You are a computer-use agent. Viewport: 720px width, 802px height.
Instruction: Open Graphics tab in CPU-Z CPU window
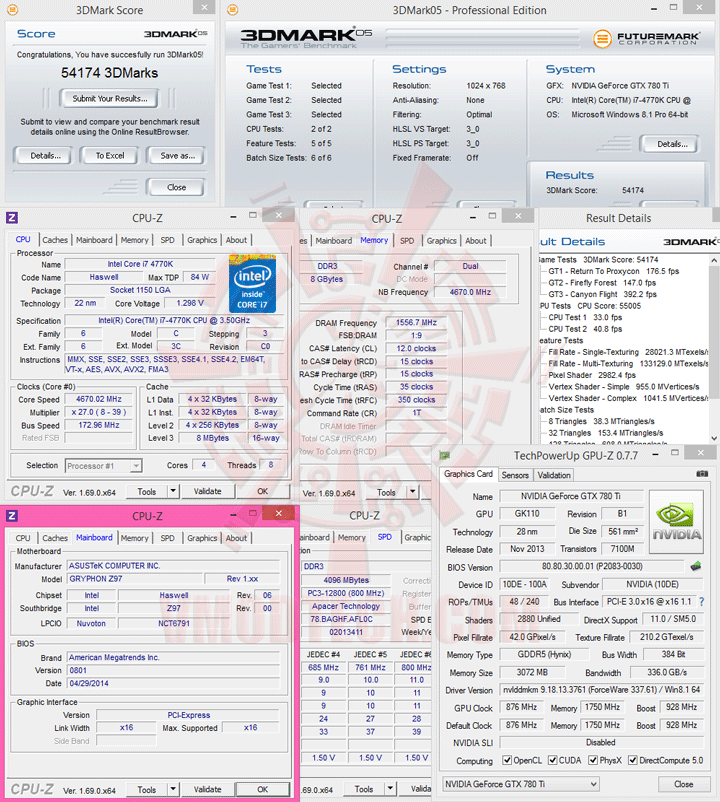click(202, 240)
